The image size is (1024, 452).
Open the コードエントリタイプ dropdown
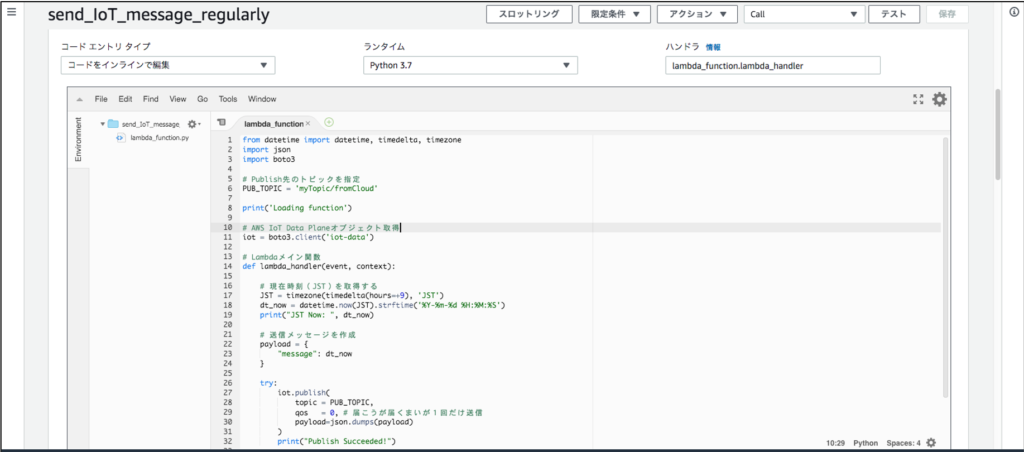point(168,65)
